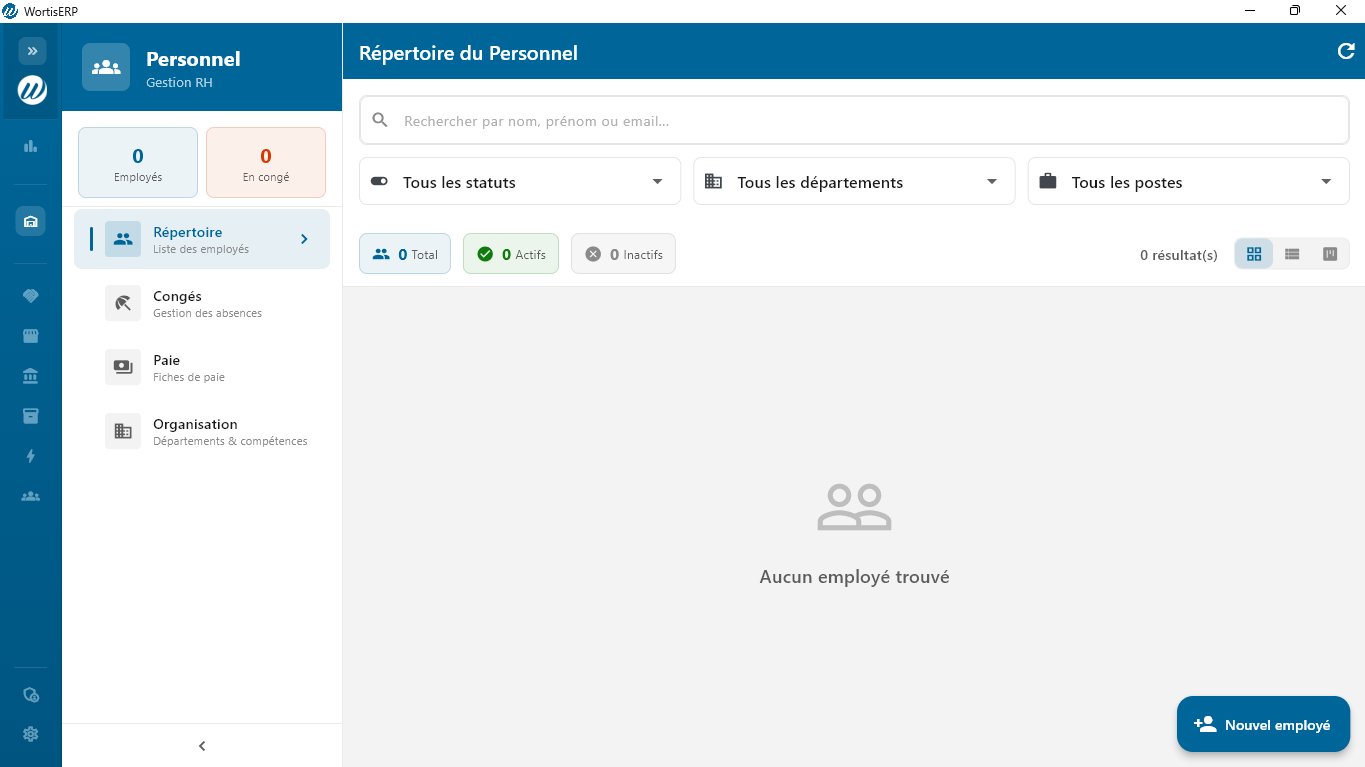The image size is (1365, 767).
Task: Filter by the Actifs chip
Action: 511,254
